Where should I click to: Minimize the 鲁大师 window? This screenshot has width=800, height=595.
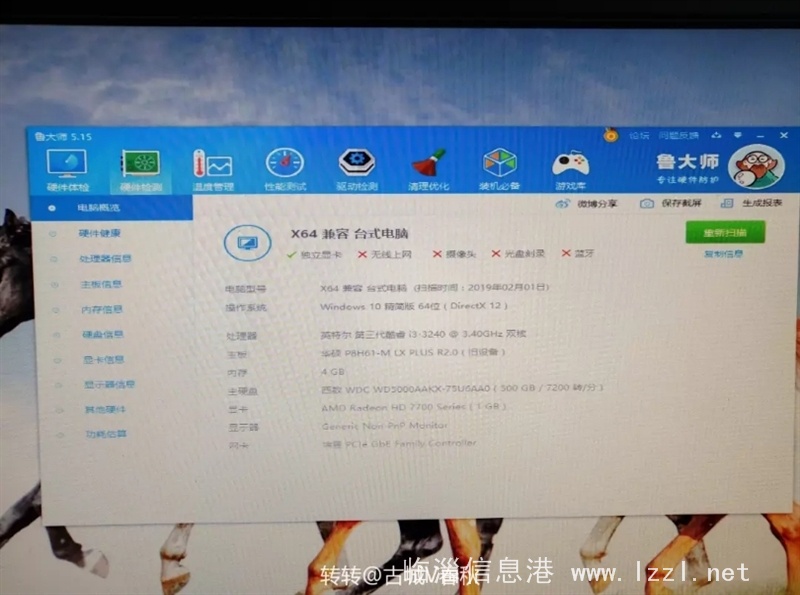tap(761, 136)
